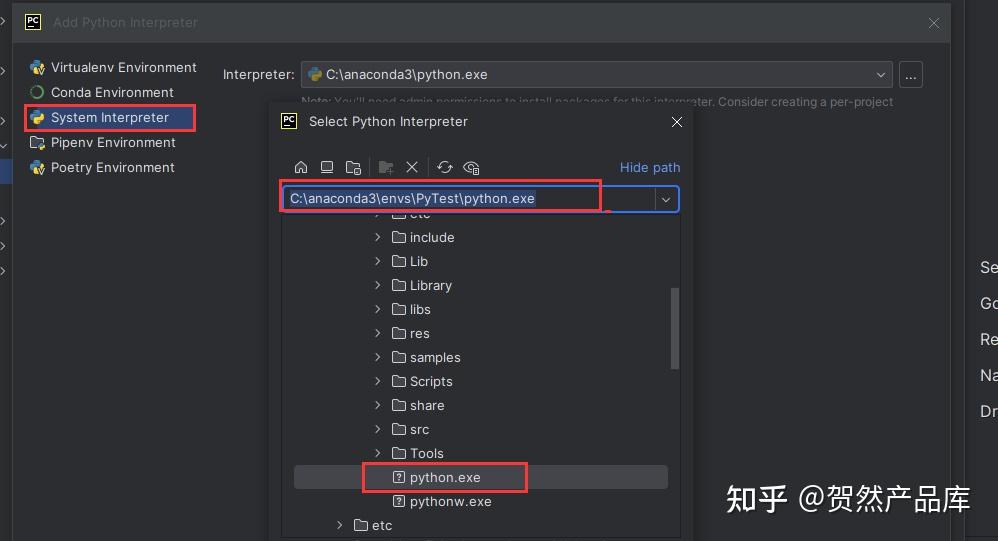Open the Interpreter combo box dropdown
Viewport: 998px width, 541px height.
(881, 74)
